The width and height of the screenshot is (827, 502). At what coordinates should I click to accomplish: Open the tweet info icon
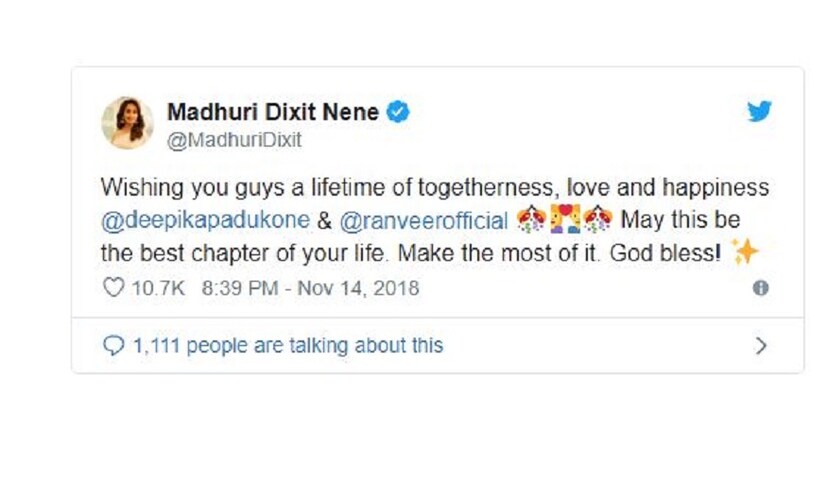(760, 288)
